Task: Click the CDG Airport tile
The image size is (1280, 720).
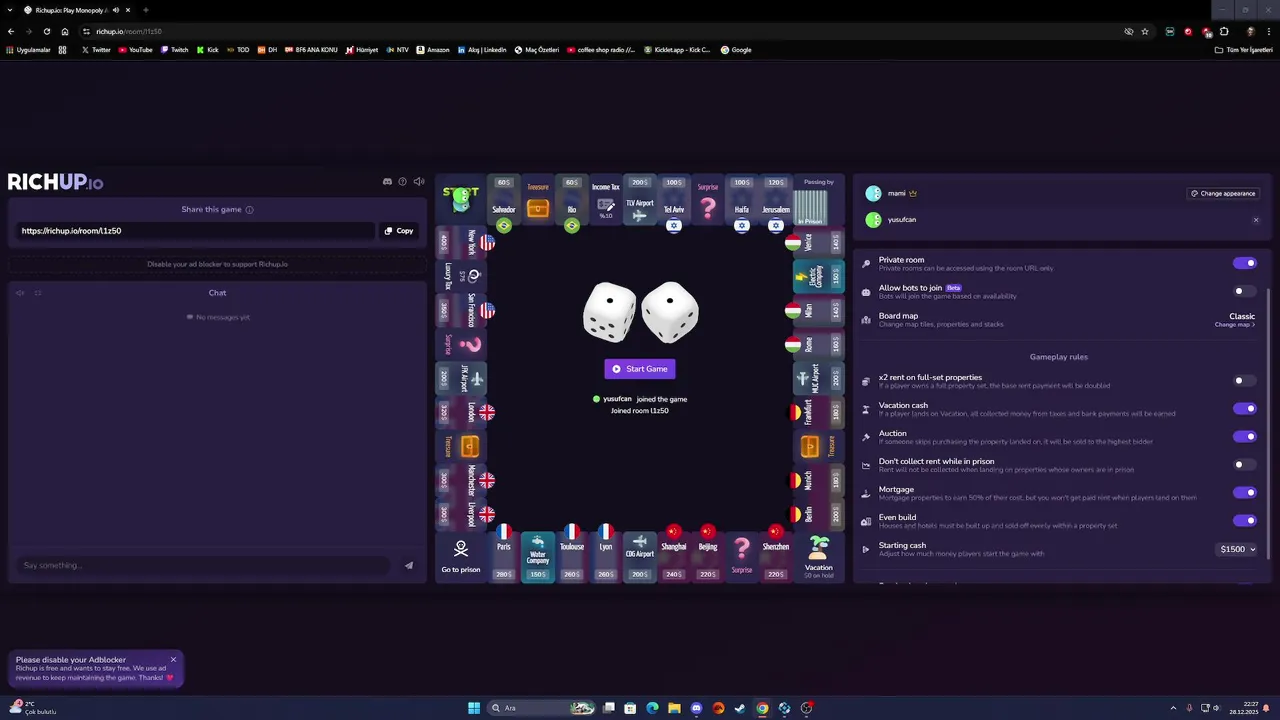Action: coord(640,556)
